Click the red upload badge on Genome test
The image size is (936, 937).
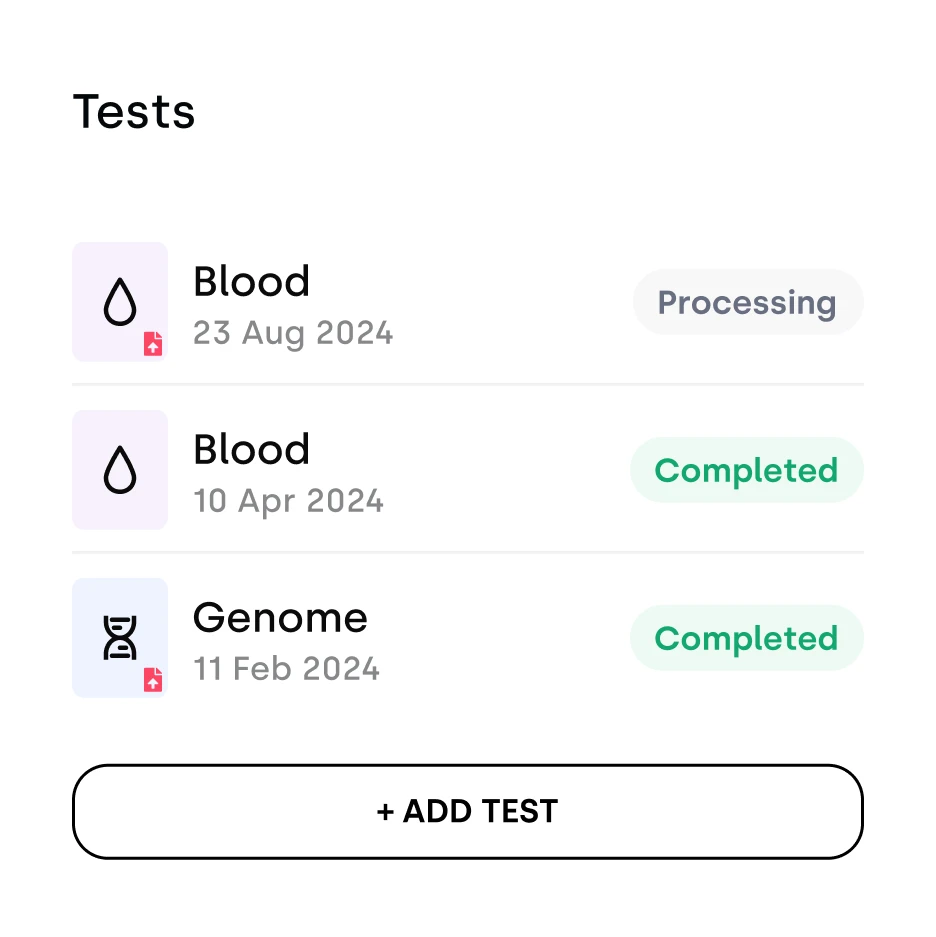pyautogui.click(x=153, y=680)
